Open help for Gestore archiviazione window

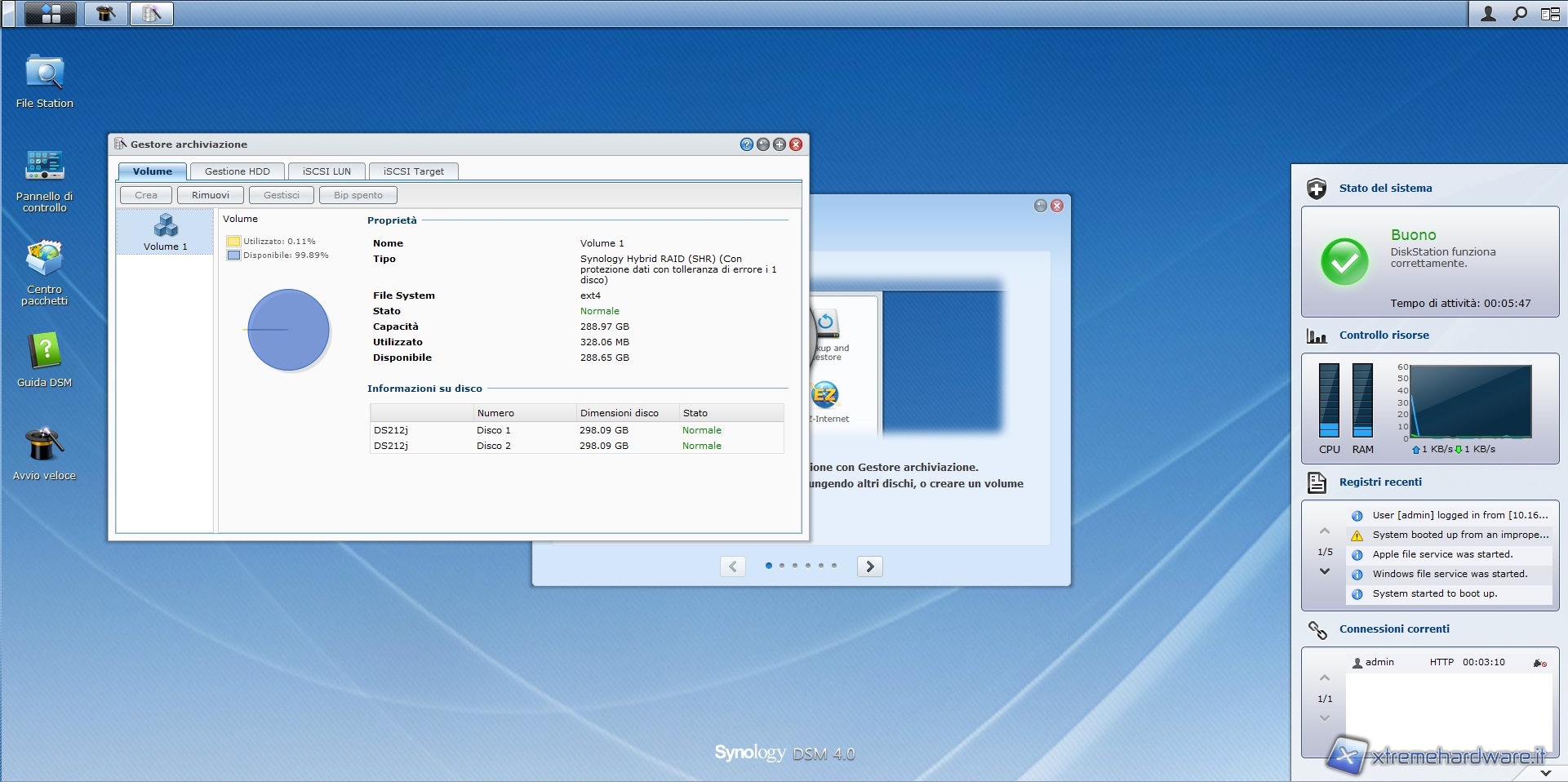pyautogui.click(x=746, y=144)
